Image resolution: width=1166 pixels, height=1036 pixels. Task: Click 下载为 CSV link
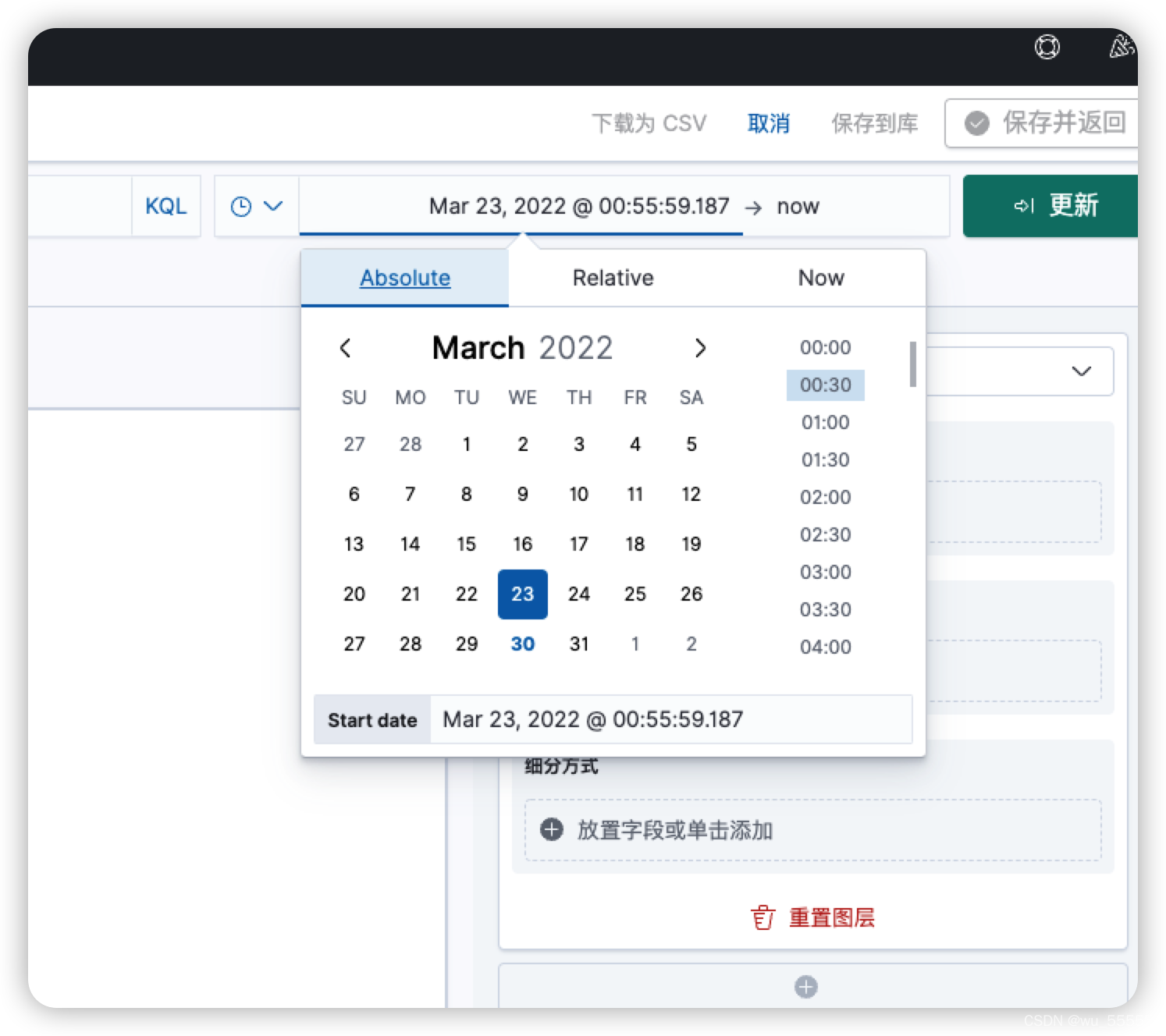pos(649,123)
